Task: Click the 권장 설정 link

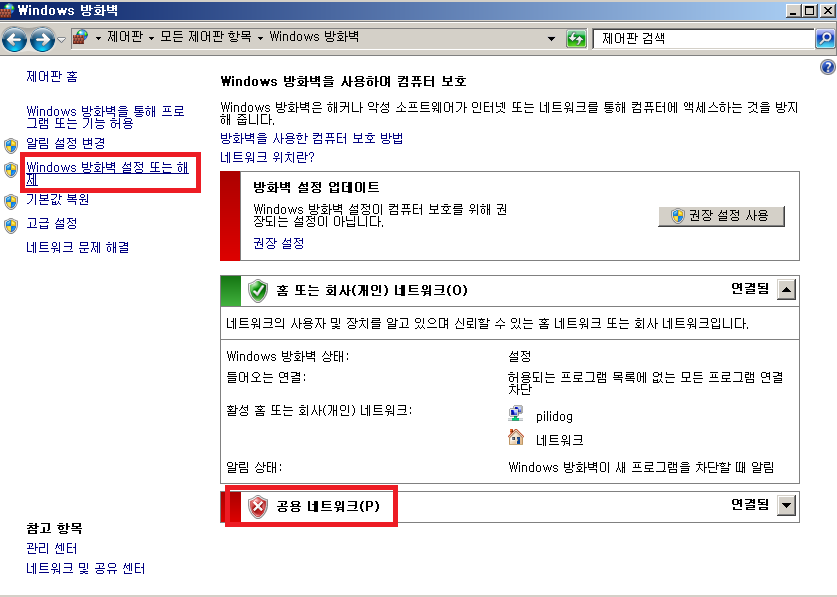Action: click(x=279, y=243)
